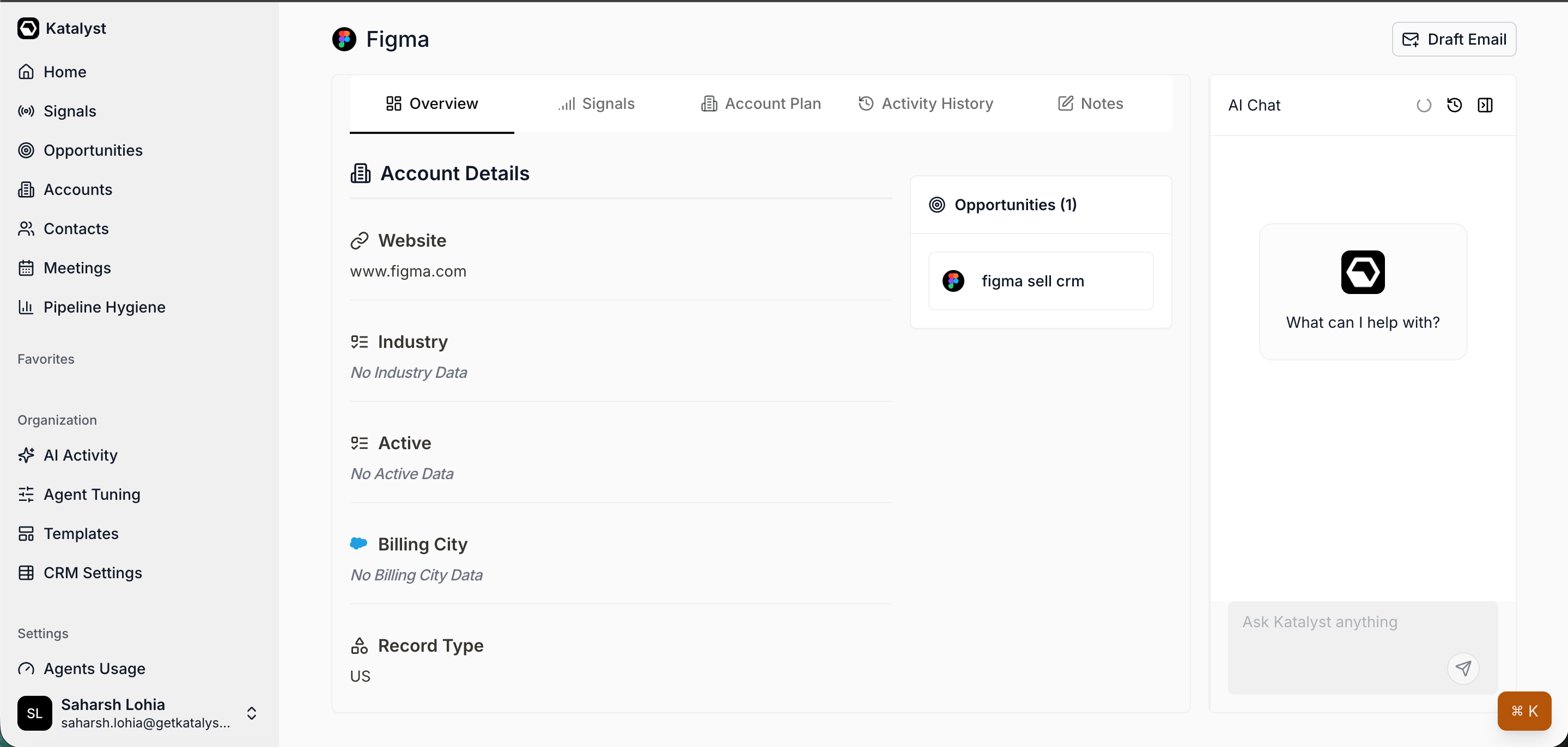Open the figma sell crm opportunity
Image resolution: width=1568 pixels, height=747 pixels.
1041,280
